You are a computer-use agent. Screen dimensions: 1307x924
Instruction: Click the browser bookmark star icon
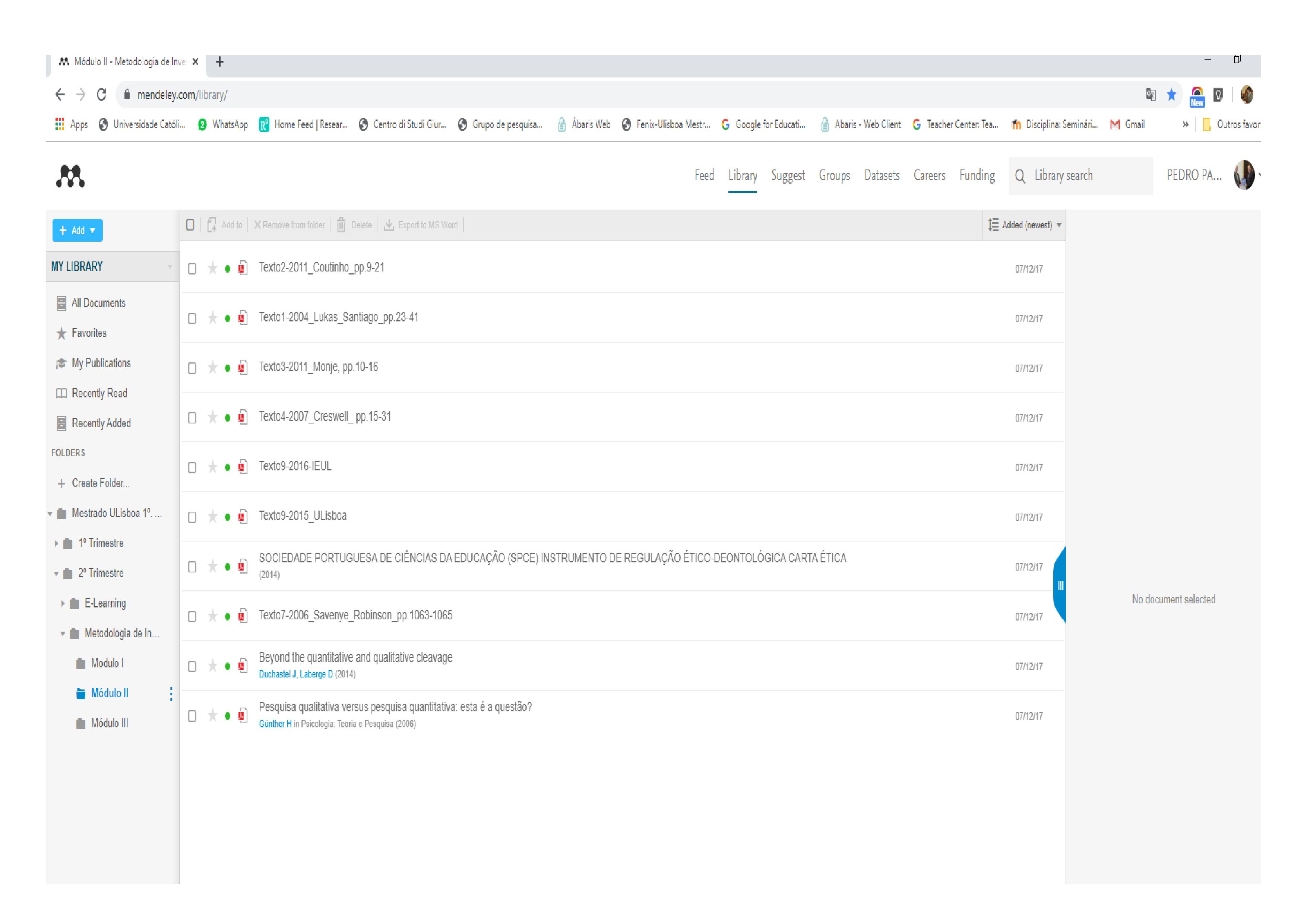[x=1171, y=95]
